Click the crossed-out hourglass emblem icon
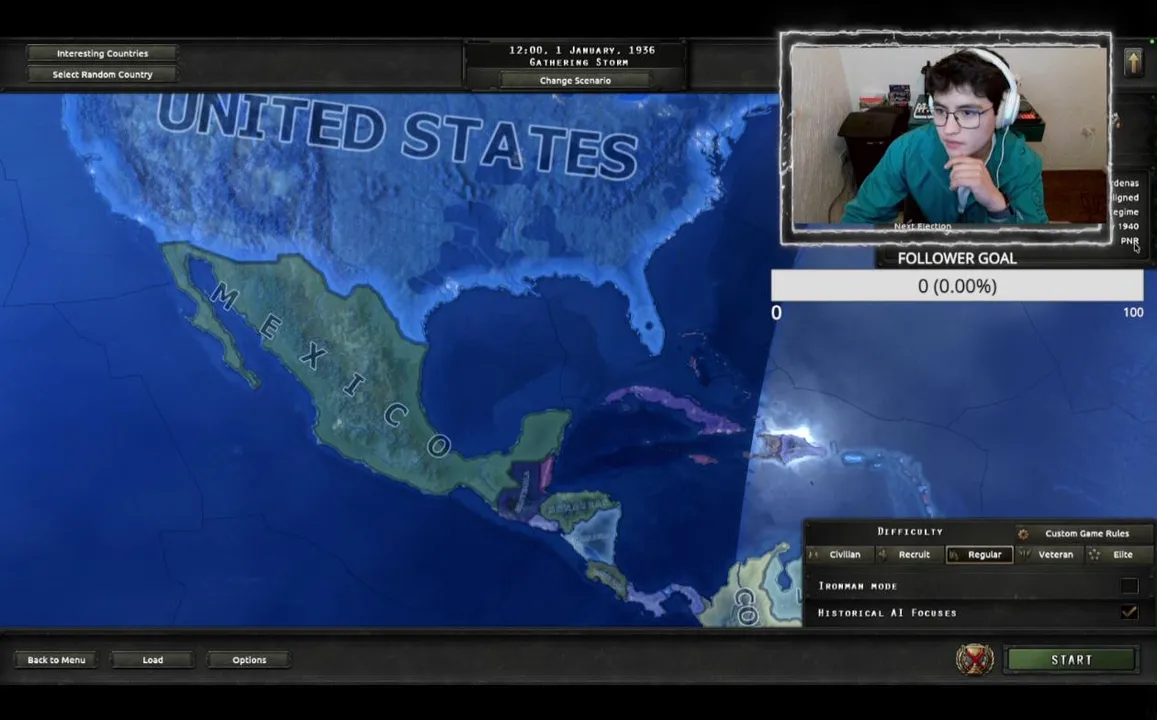Viewport: 1157px width, 720px height. (975, 659)
